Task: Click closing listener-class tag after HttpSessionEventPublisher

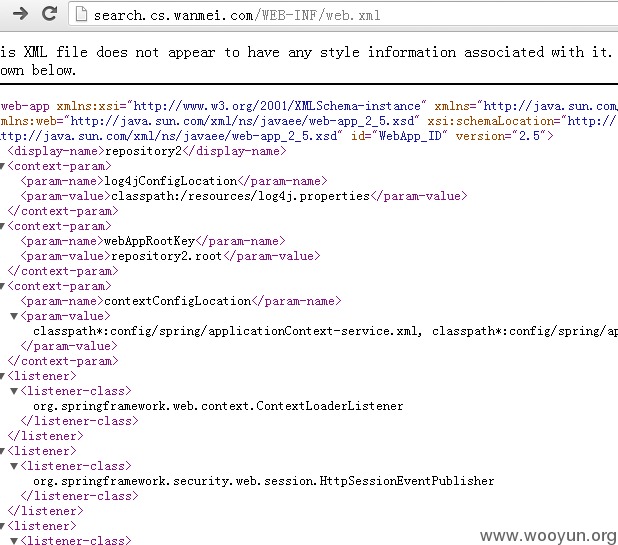Action: tap(80, 496)
